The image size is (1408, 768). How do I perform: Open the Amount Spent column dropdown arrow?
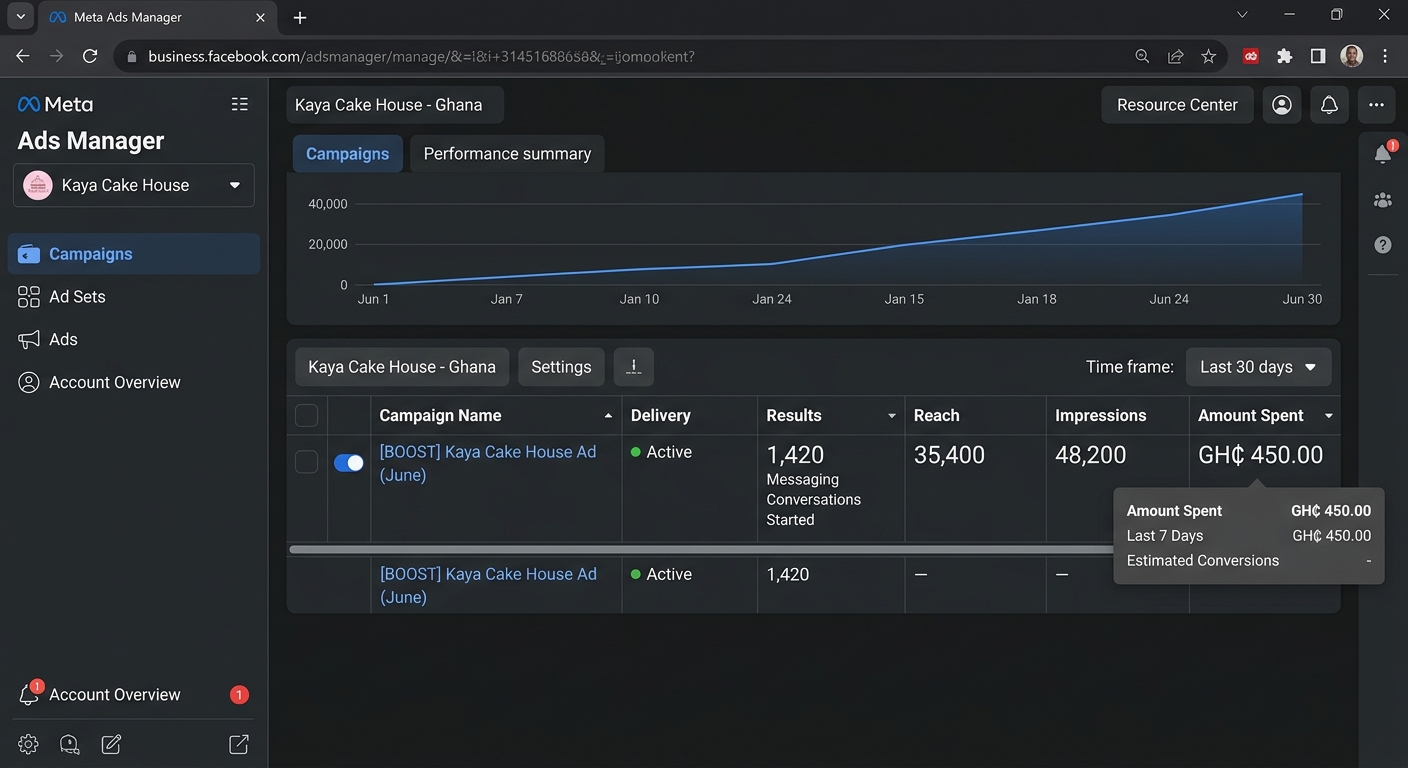tap(1329, 416)
